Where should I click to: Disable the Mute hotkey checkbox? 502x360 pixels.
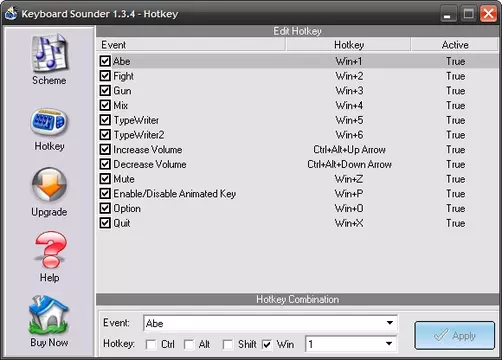click(x=105, y=179)
